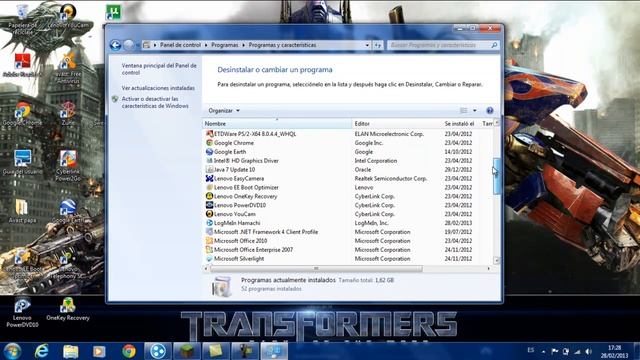The width and height of the screenshot is (640, 360).
Task: Open Ventana principal del Panel de control
Action: click(x=159, y=69)
